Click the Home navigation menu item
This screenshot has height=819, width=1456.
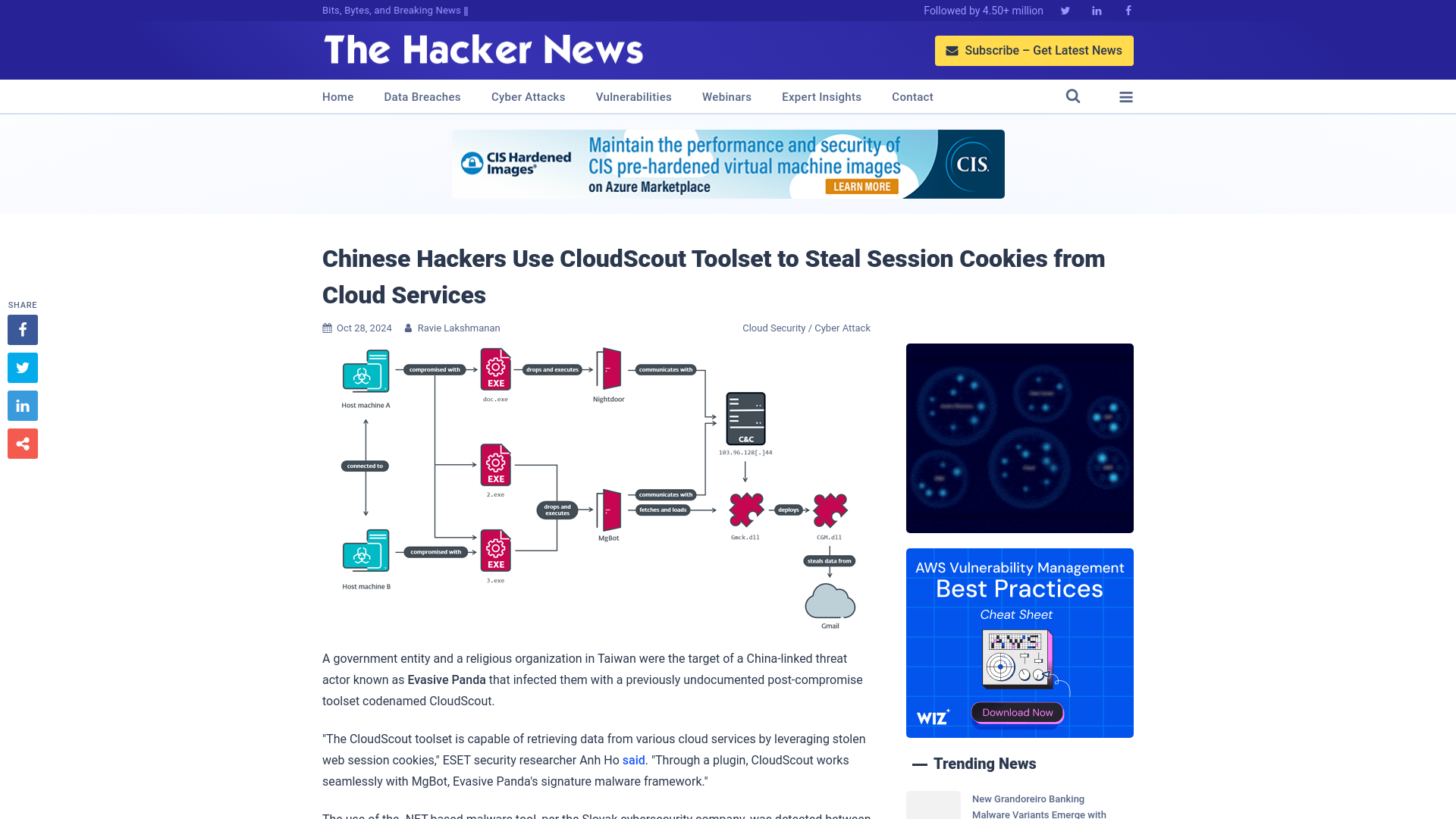click(337, 97)
